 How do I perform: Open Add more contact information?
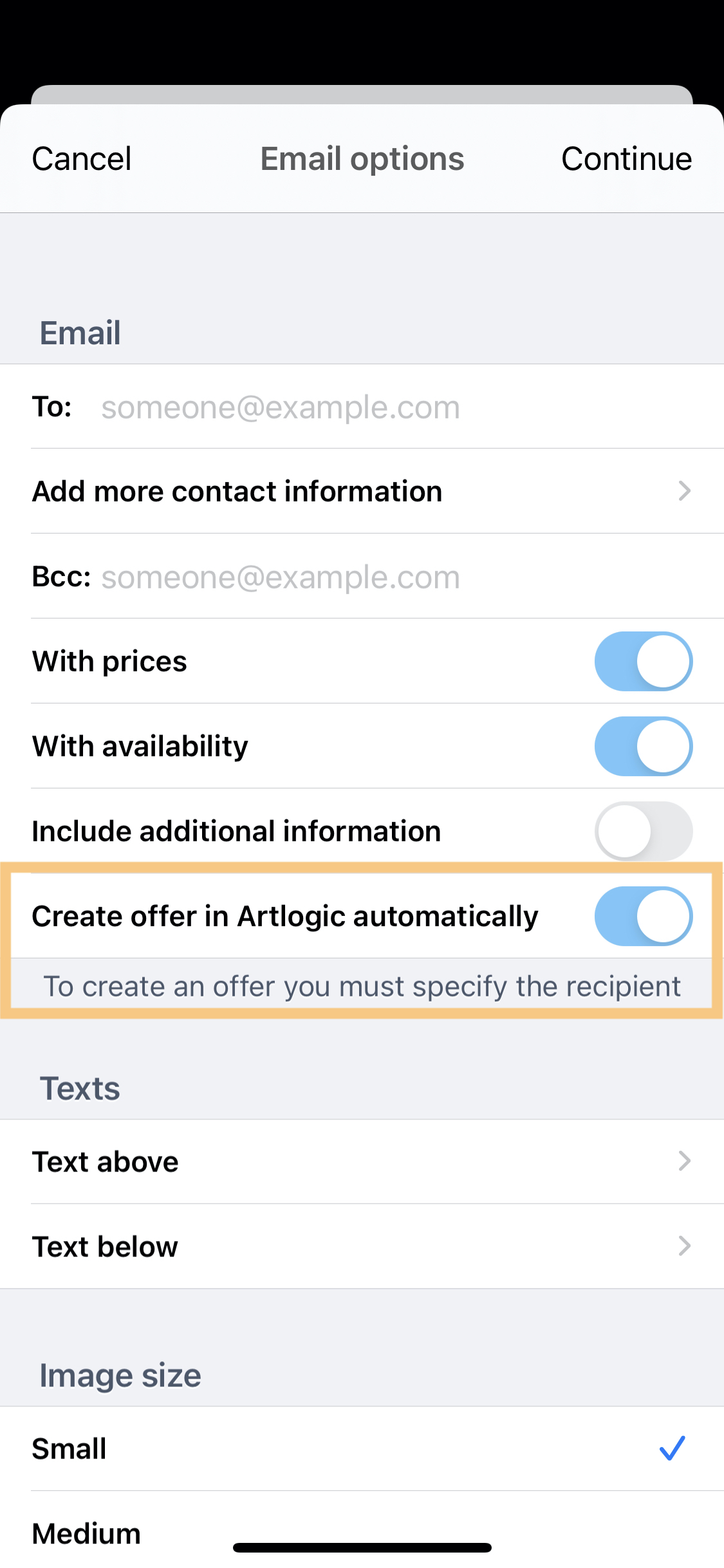(237, 492)
